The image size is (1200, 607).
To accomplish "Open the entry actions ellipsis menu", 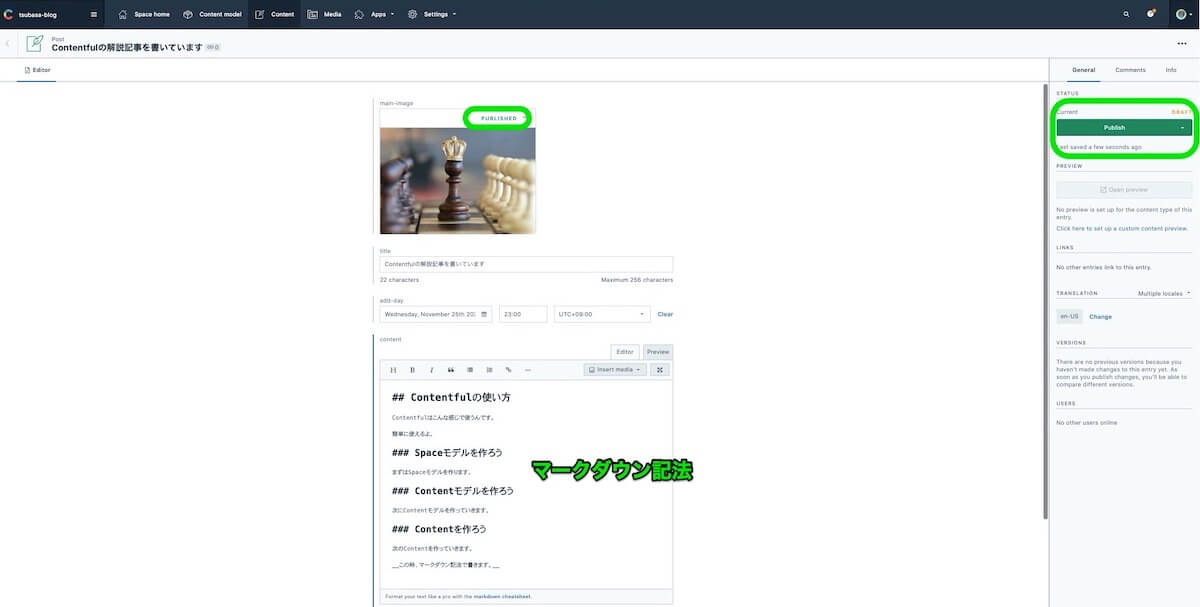I will [x=1182, y=43].
